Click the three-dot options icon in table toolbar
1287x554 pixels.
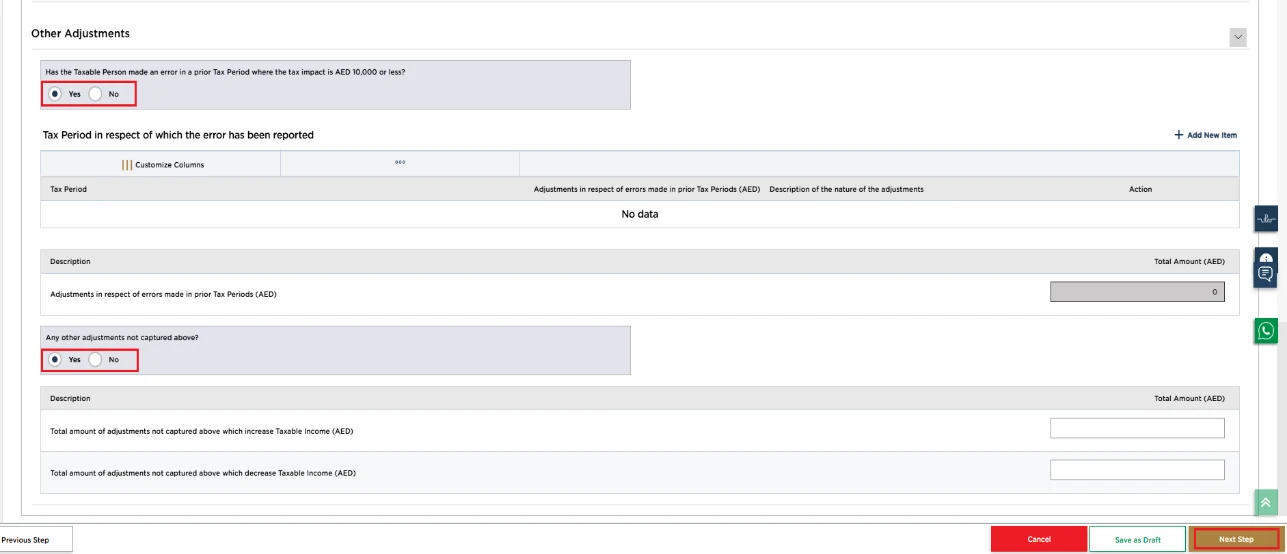click(x=400, y=163)
